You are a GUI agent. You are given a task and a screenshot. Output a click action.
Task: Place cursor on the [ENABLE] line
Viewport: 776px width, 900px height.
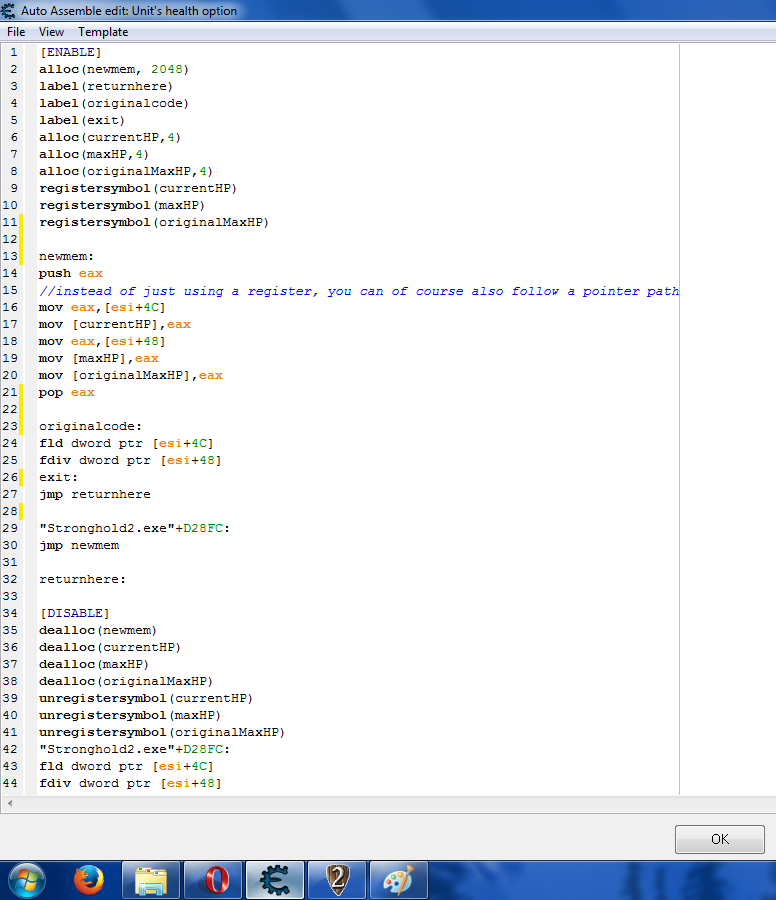pos(70,52)
